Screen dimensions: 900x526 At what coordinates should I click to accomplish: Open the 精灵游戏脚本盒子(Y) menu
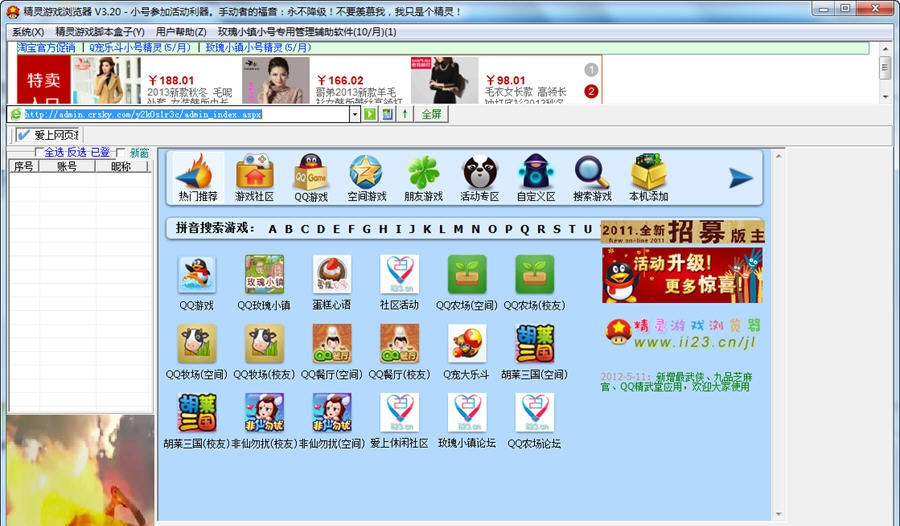coord(100,32)
